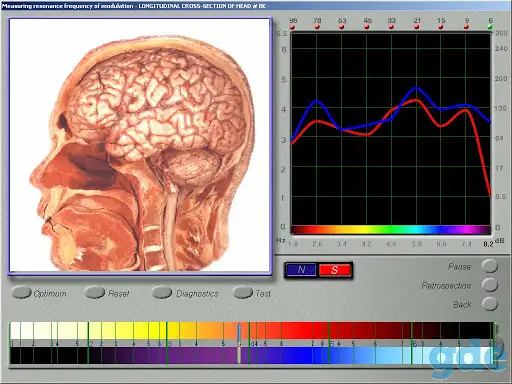Screen dimensions: 512x384
Task: Click the purple-to-blue gradient scale bar
Action: (x=252, y=355)
